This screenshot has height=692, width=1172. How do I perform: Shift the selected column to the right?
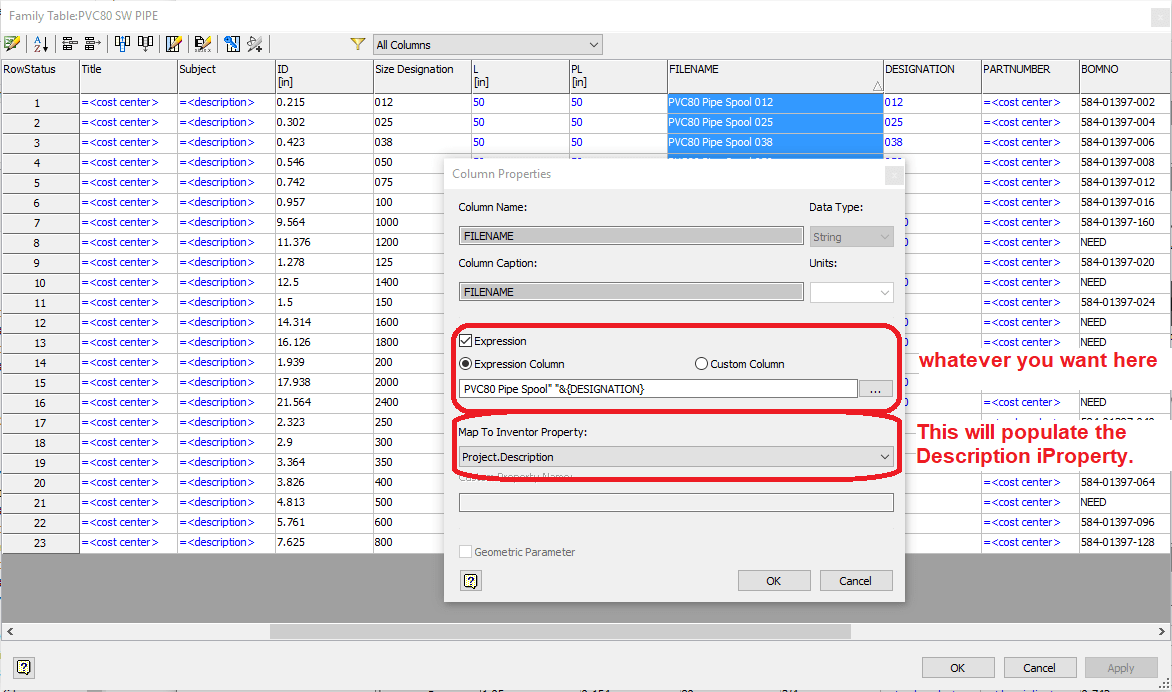click(x=92, y=44)
